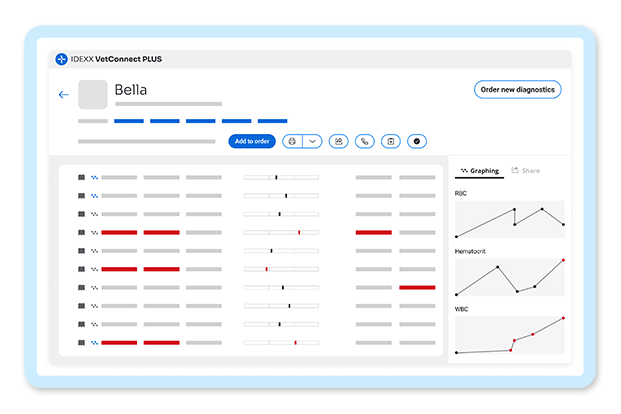Toggle blue graph icon in last result row

pos(94,343)
